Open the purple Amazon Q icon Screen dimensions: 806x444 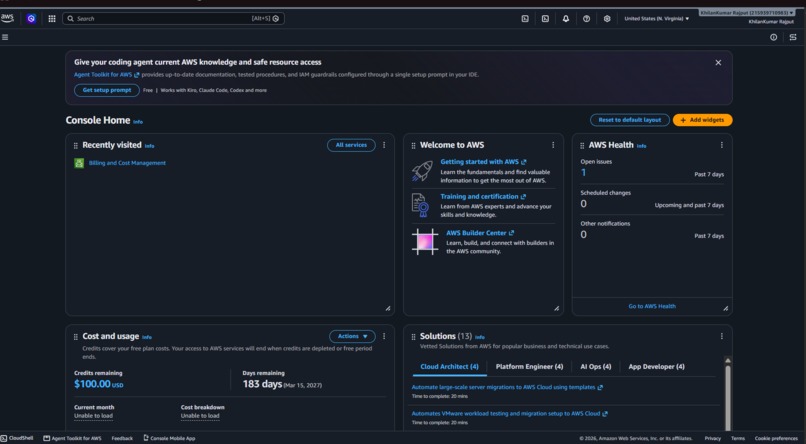(31, 18)
